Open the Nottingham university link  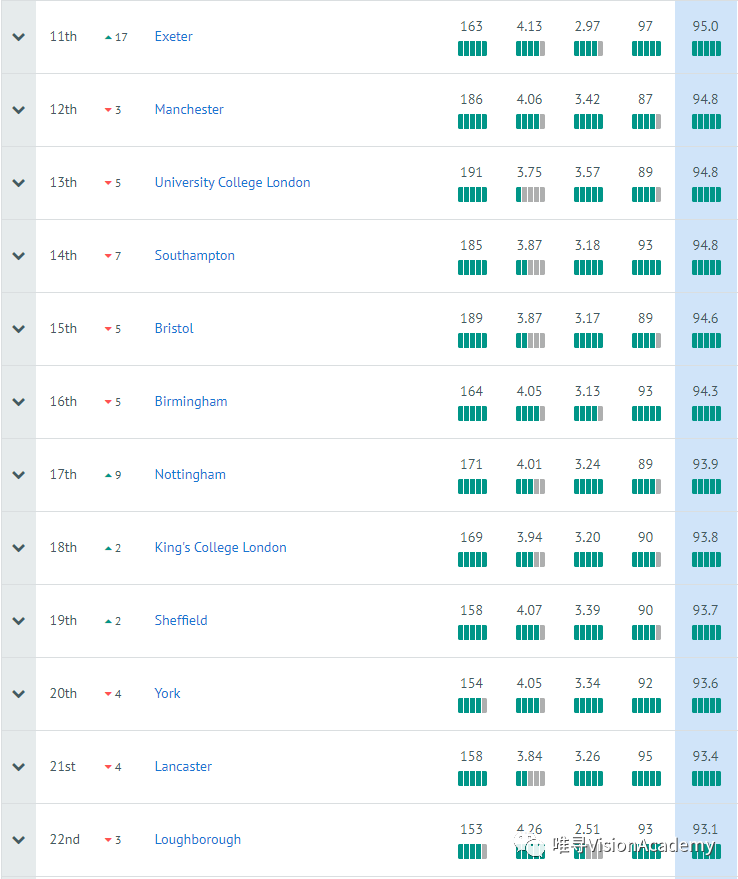pos(190,475)
